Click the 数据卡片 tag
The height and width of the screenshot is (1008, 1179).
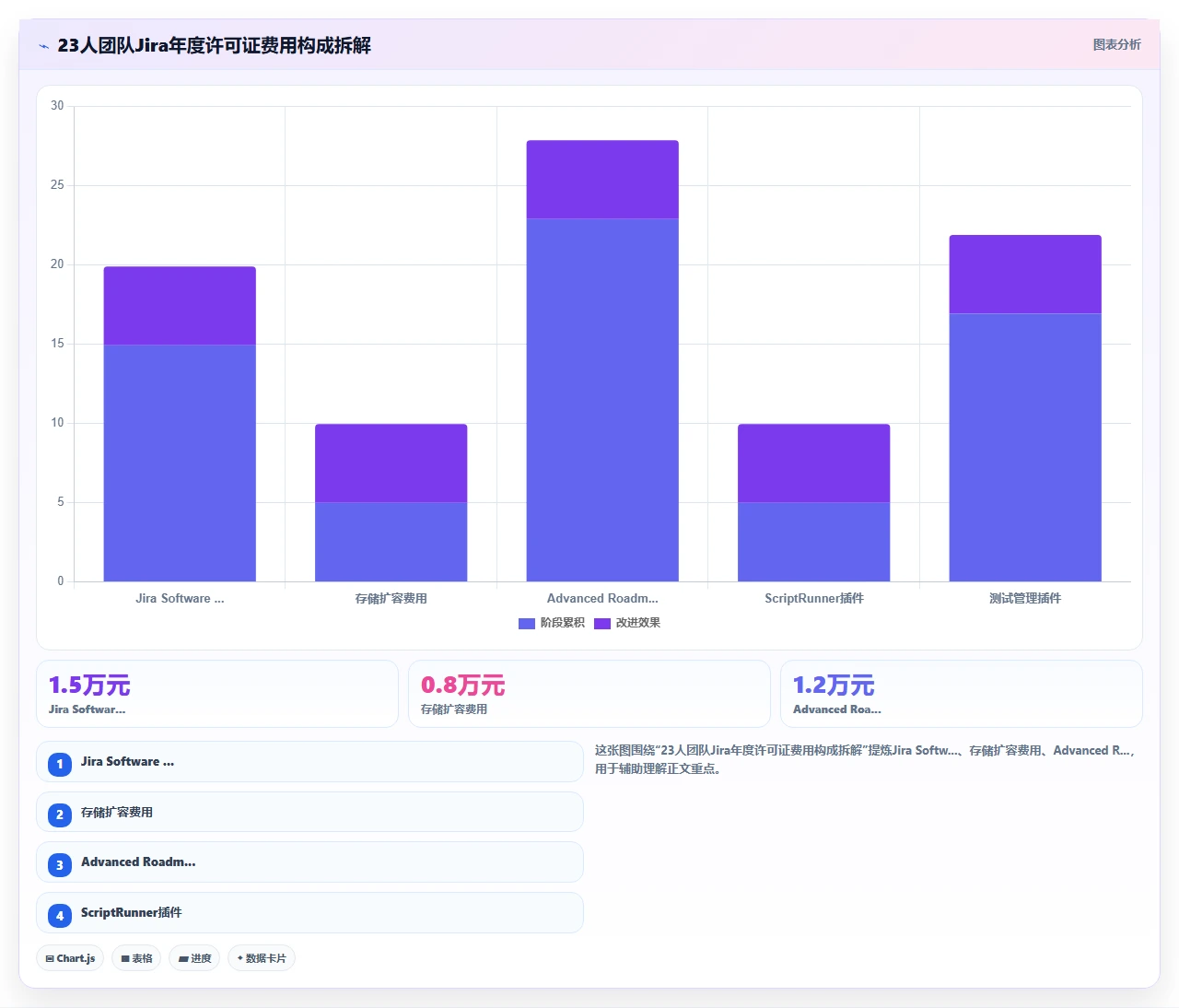point(262,958)
